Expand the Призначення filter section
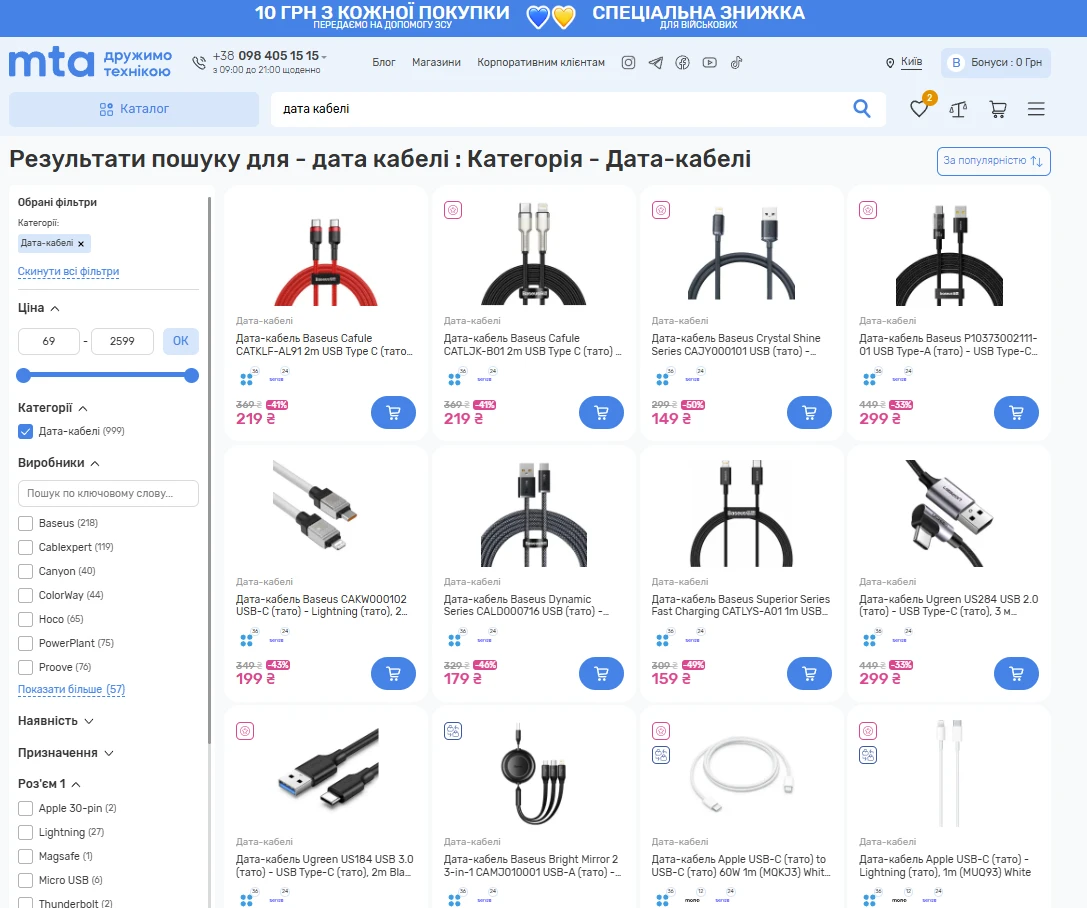 [66, 753]
